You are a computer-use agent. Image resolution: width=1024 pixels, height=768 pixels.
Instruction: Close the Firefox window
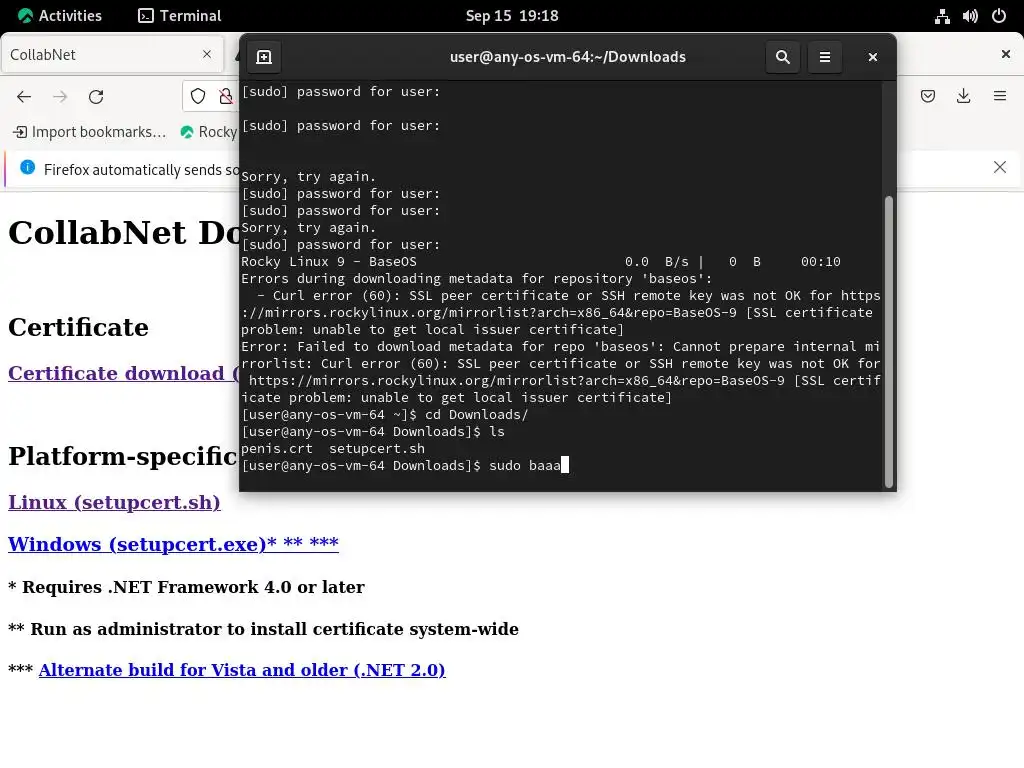[x=1006, y=54]
